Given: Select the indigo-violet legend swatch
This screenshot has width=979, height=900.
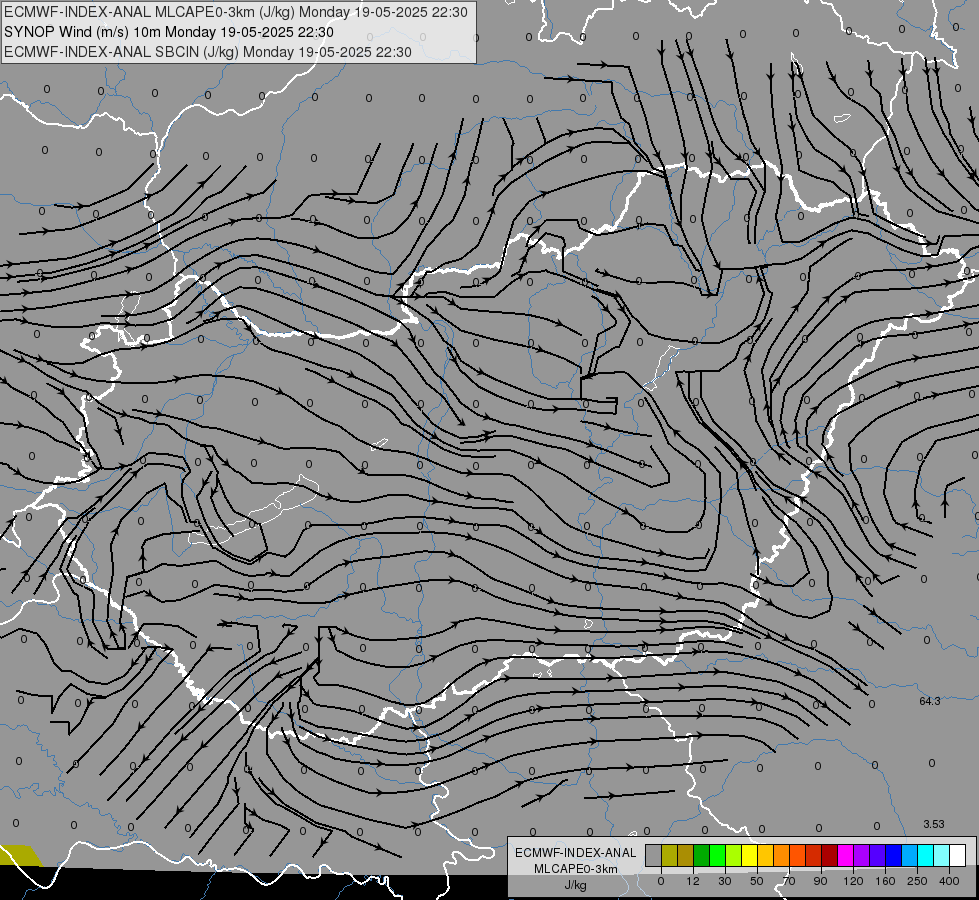Looking at the screenshot, I should pos(878,855).
